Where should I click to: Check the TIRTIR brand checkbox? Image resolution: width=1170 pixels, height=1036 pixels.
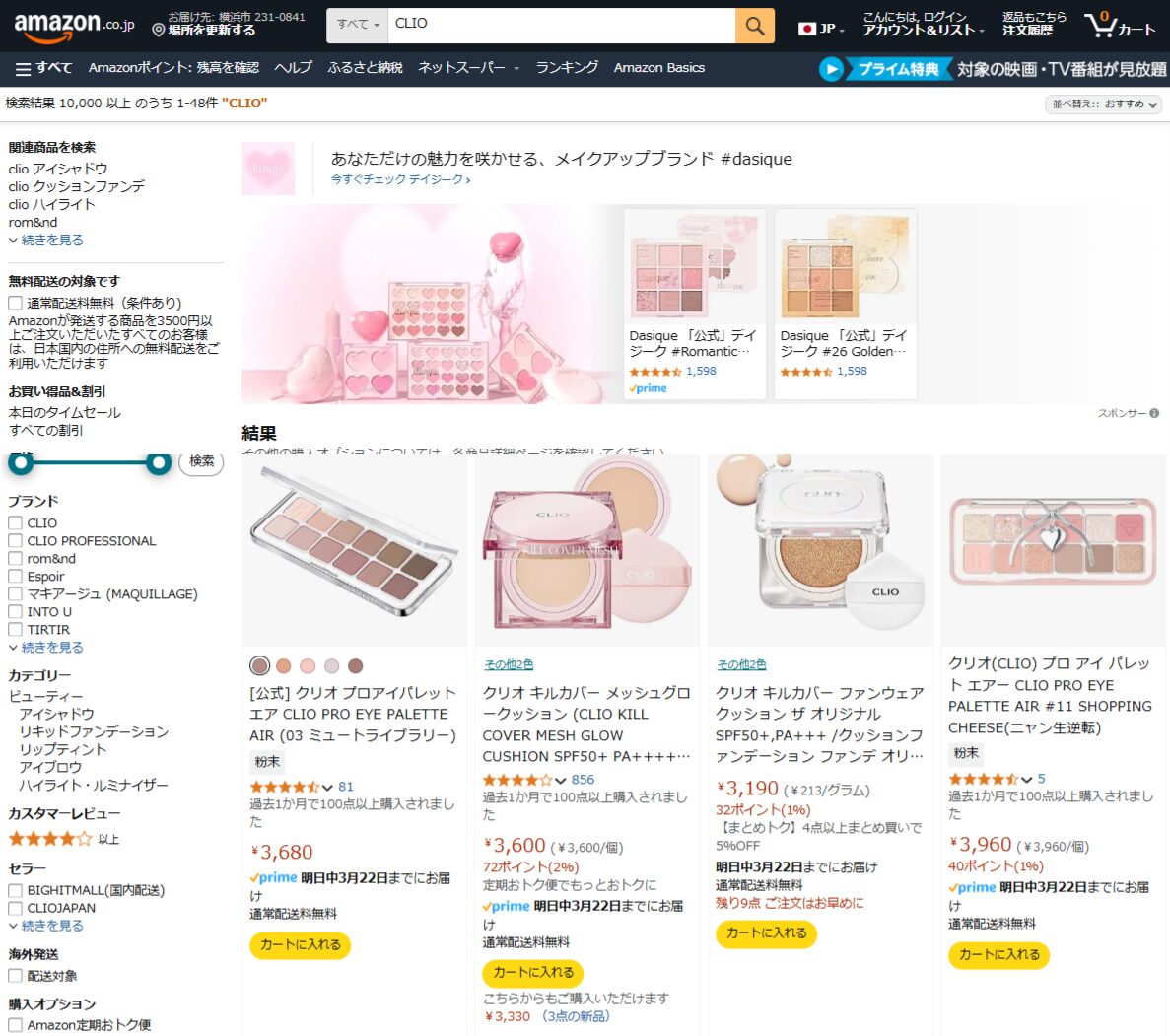click(15, 629)
